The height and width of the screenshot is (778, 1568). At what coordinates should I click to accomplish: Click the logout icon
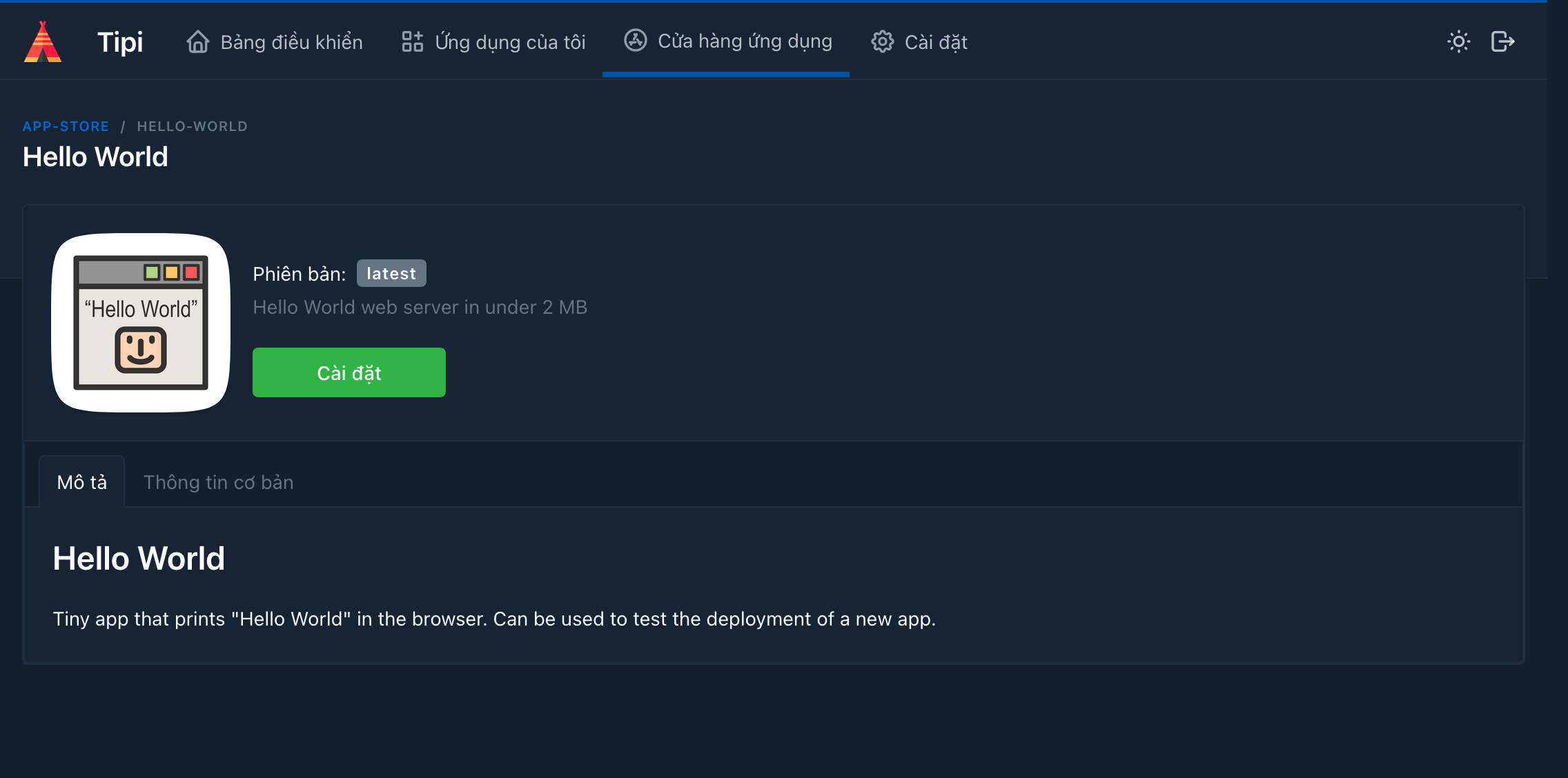1502,42
